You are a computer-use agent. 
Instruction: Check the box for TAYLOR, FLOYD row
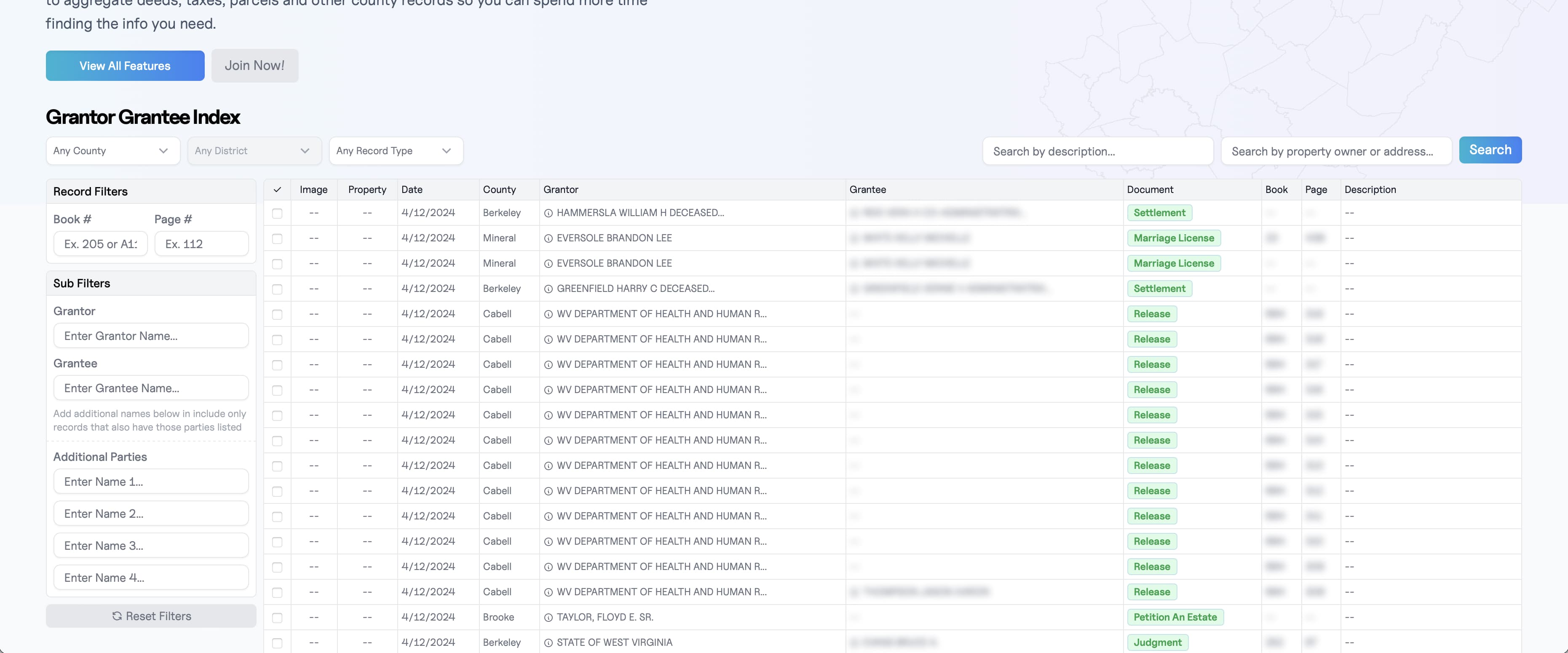pos(277,618)
